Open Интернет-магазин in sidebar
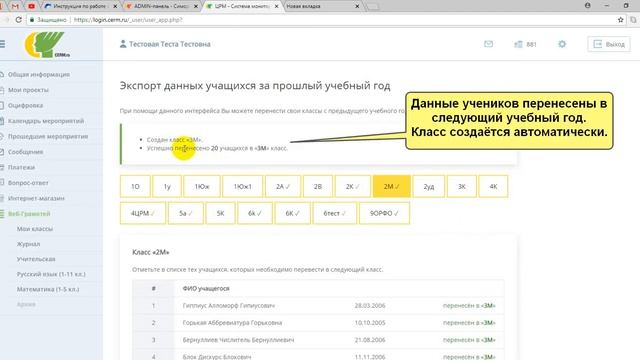Image resolution: width=640 pixels, height=360 pixels. click(36, 198)
